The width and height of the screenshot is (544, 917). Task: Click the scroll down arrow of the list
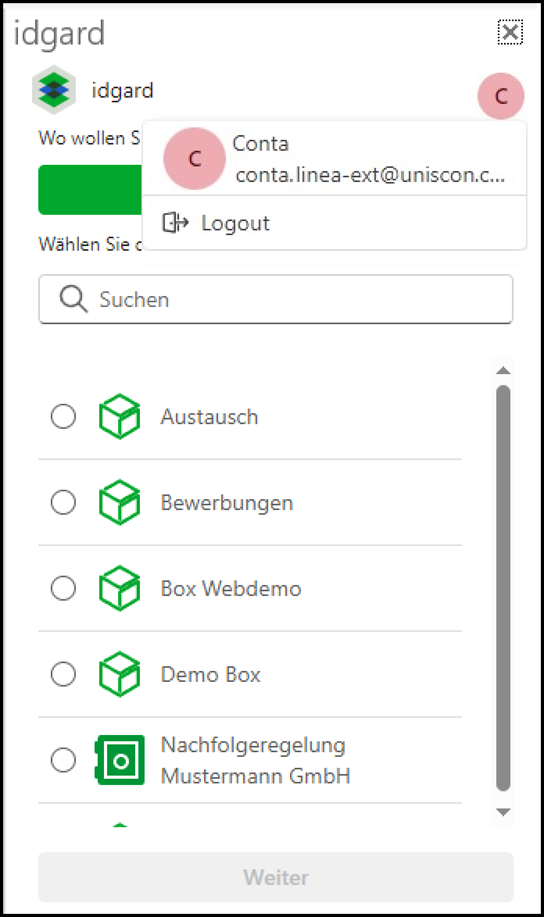pyautogui.click(x=503, y=812)
